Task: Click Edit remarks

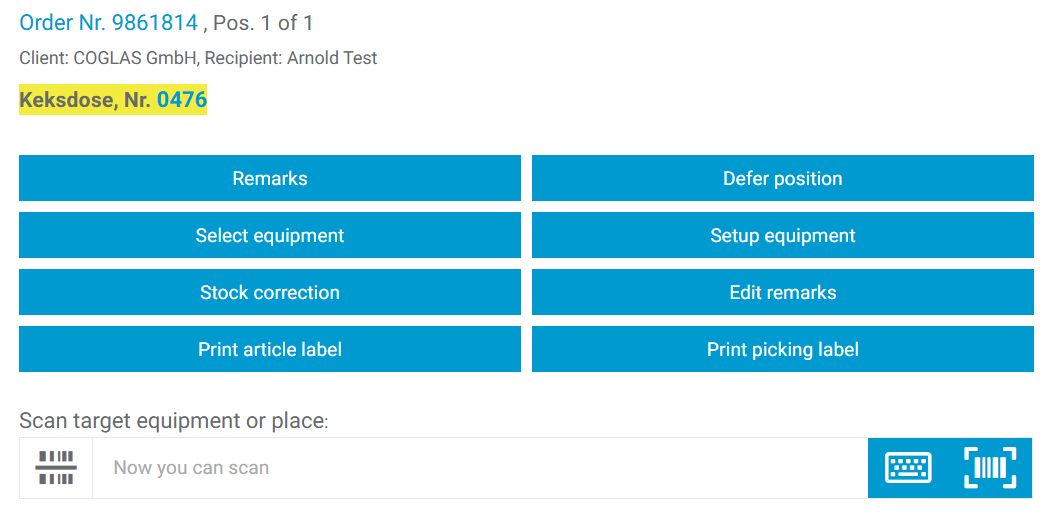Action: click(x=783, y=293)
